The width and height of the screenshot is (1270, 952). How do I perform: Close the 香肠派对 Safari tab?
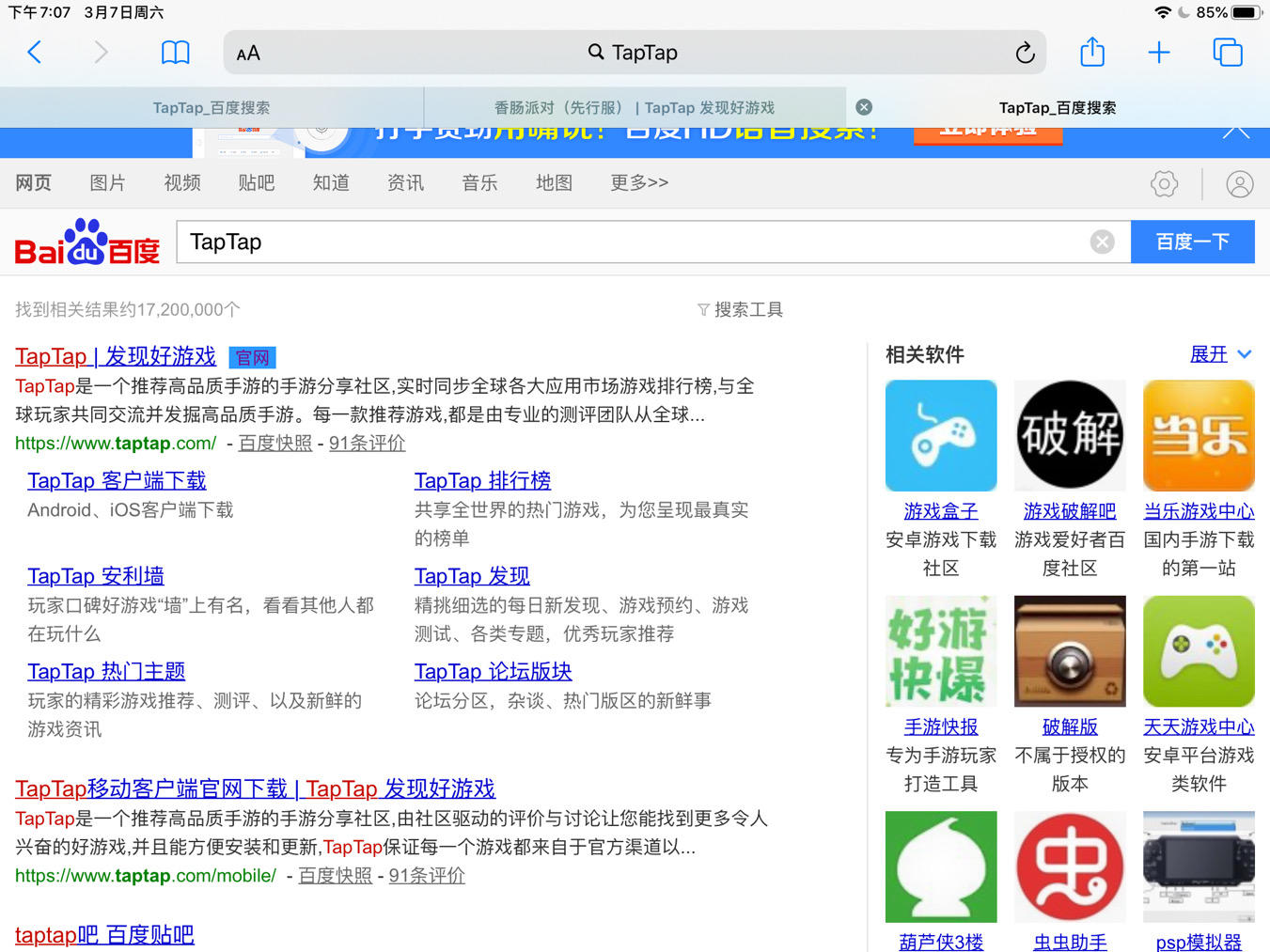[864, 107]
